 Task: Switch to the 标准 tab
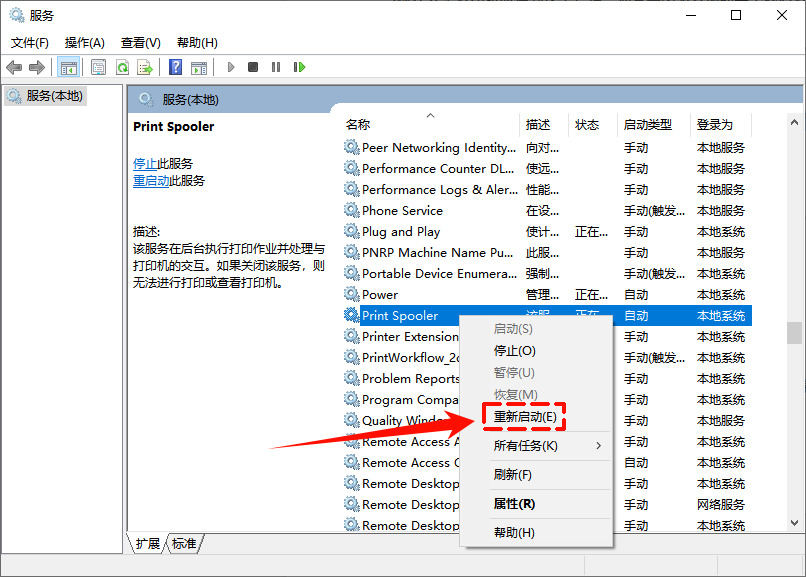(184, 543)
